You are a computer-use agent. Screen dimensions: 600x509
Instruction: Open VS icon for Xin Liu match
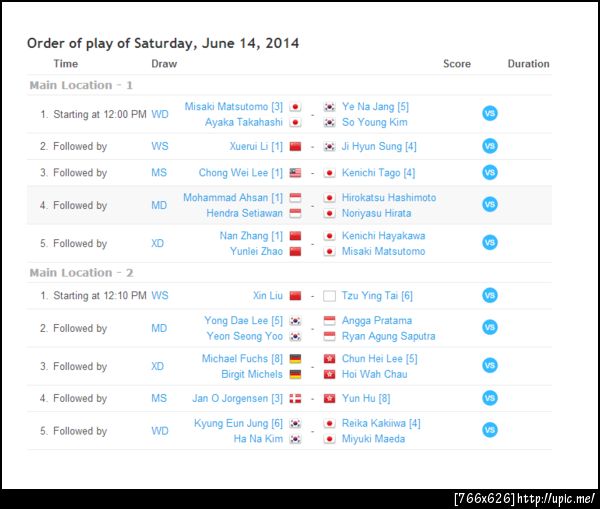[490, 295]
